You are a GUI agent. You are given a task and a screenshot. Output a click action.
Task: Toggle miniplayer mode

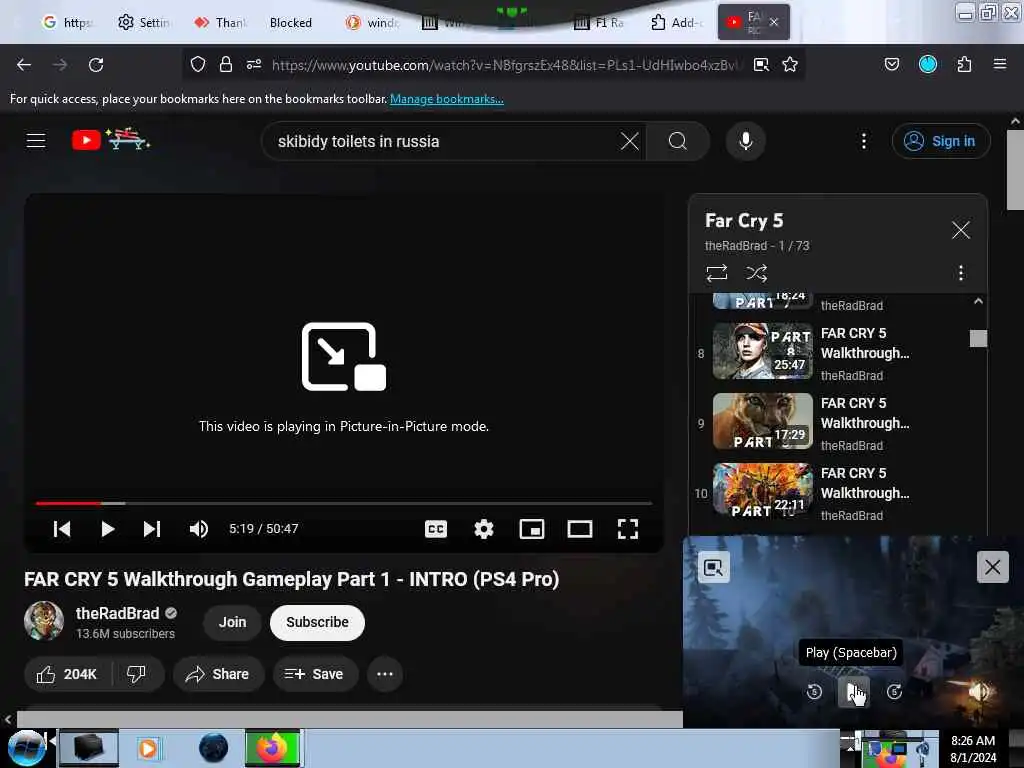point(532,528)
